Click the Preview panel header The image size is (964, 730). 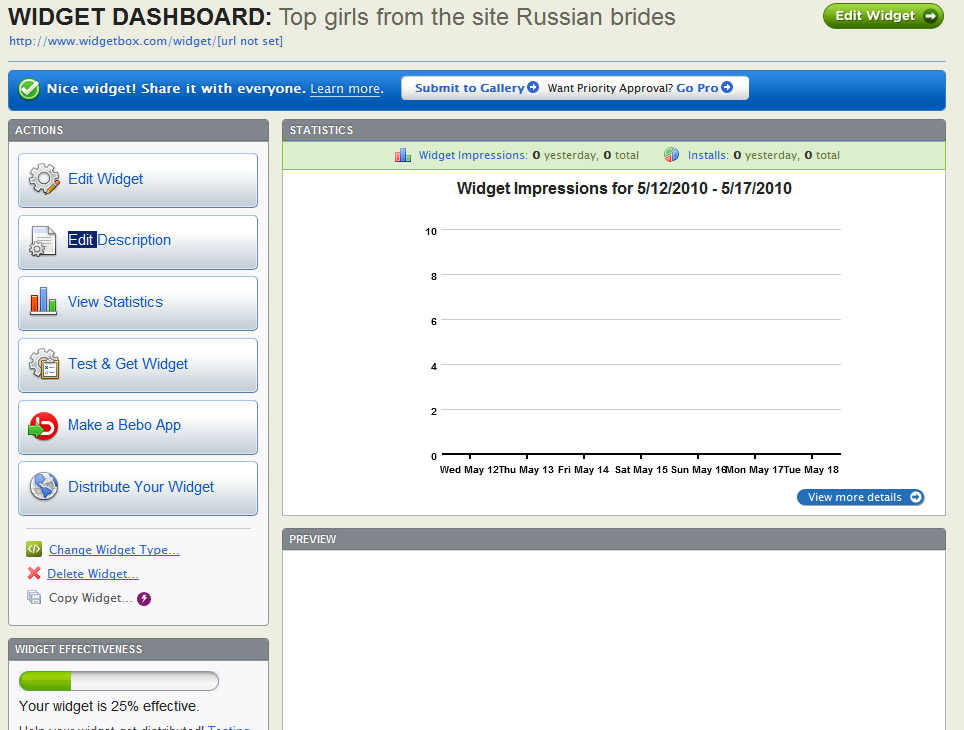[614, 539]
